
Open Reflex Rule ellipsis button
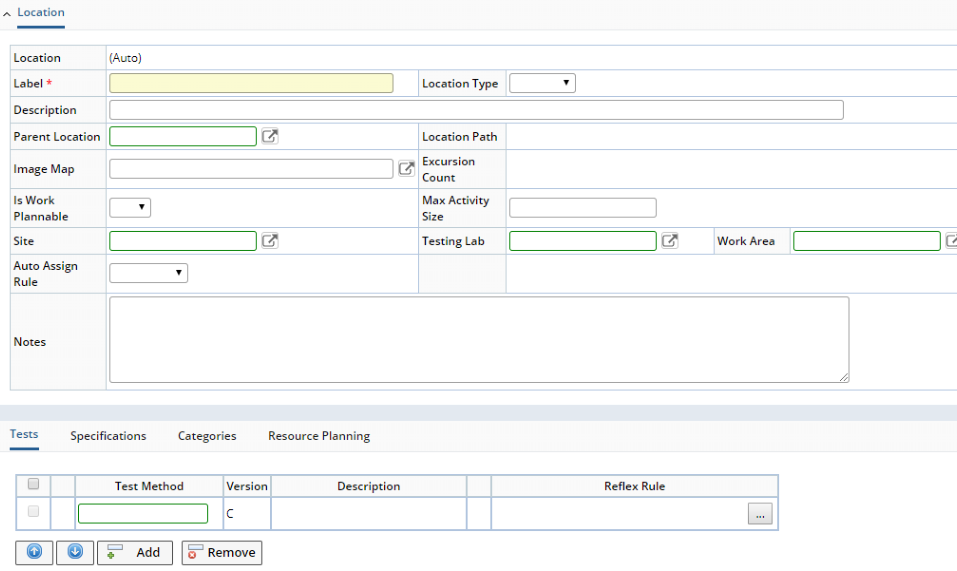click(x=760, y=514)
